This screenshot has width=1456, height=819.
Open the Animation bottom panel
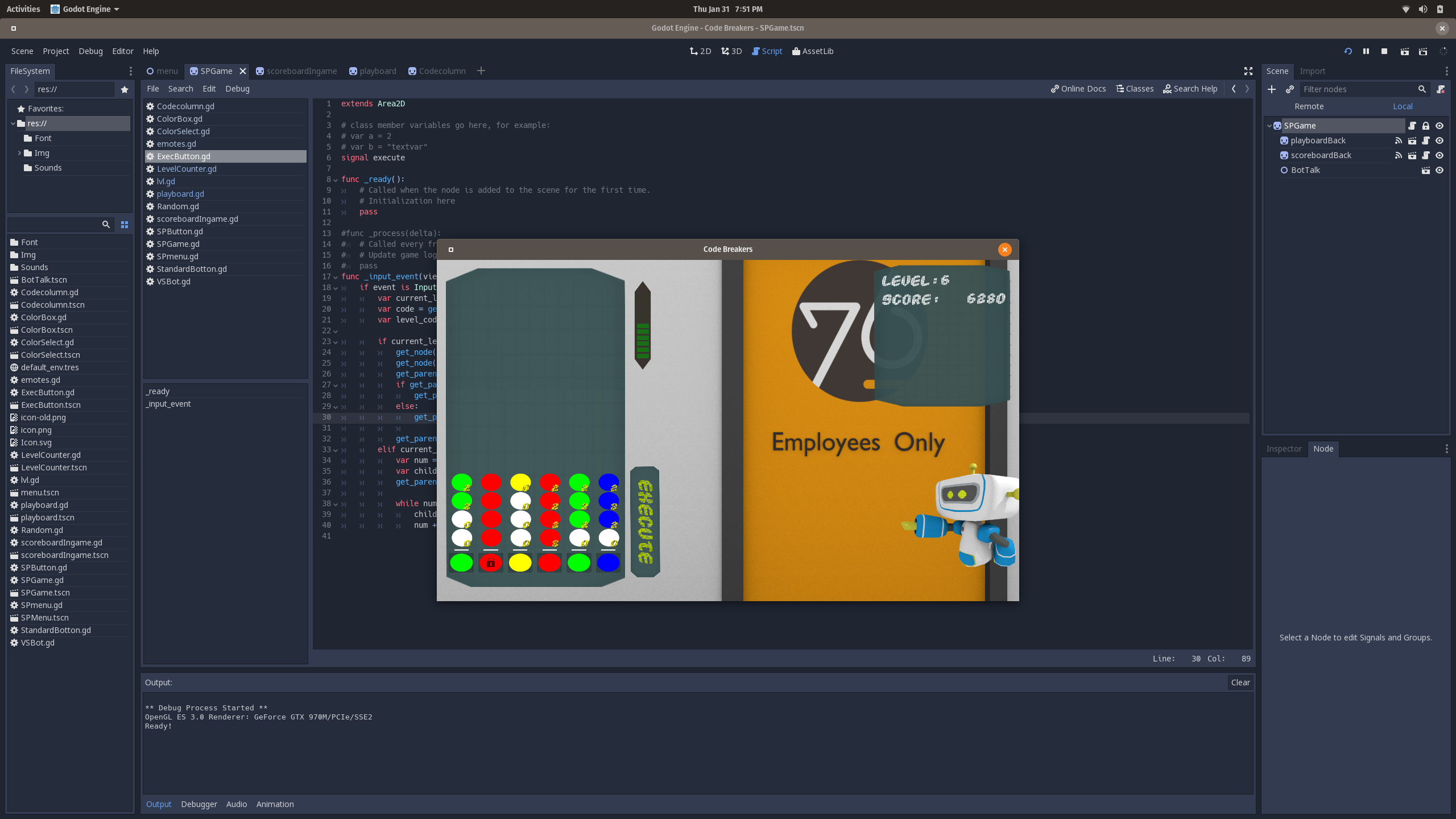pos(275,804)
